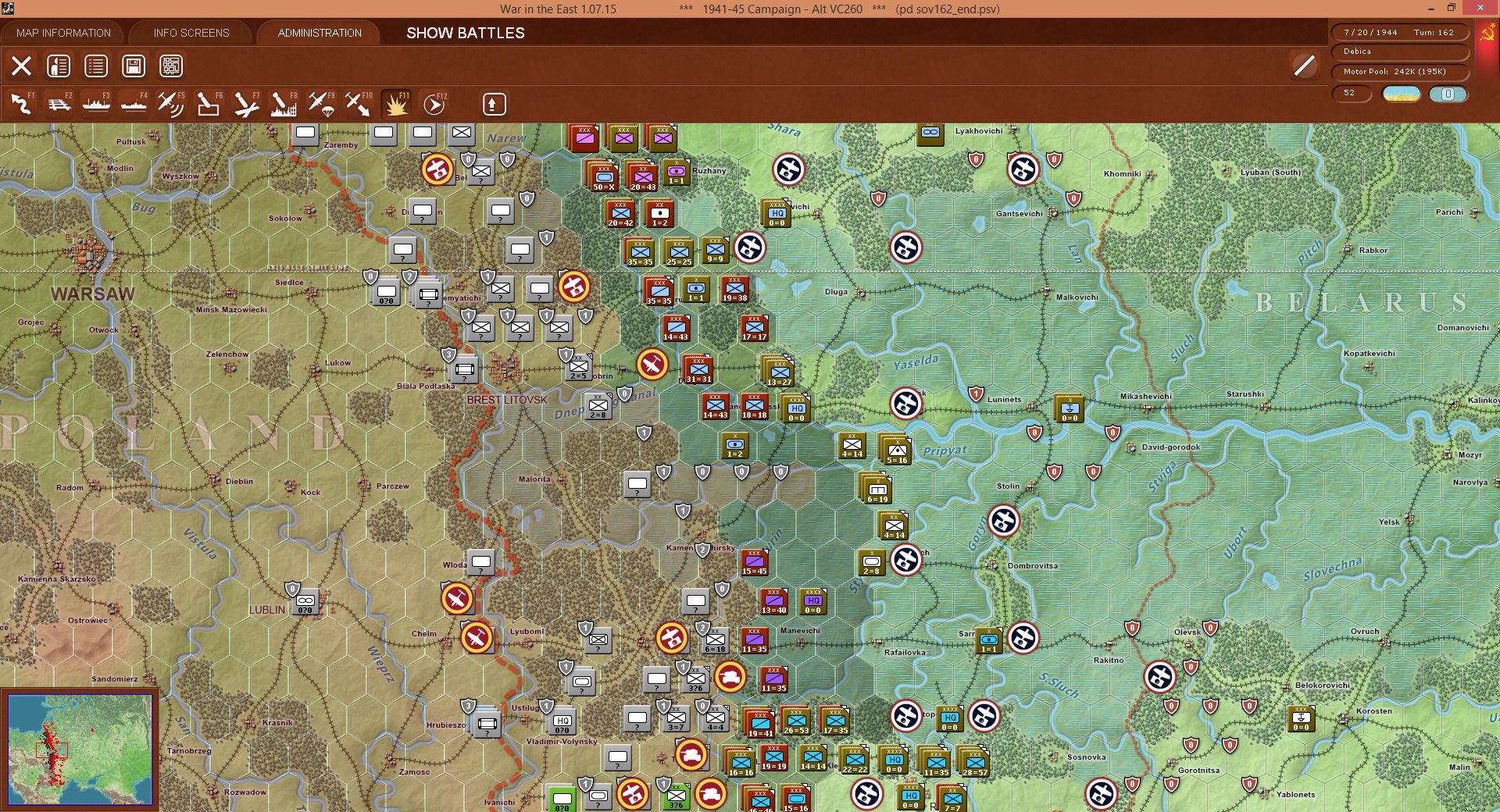Image resolution: width=1500 pixels, height=812 pixels.
Task: Click the up-arrow box toolbar icon
Action: (495, 104)
